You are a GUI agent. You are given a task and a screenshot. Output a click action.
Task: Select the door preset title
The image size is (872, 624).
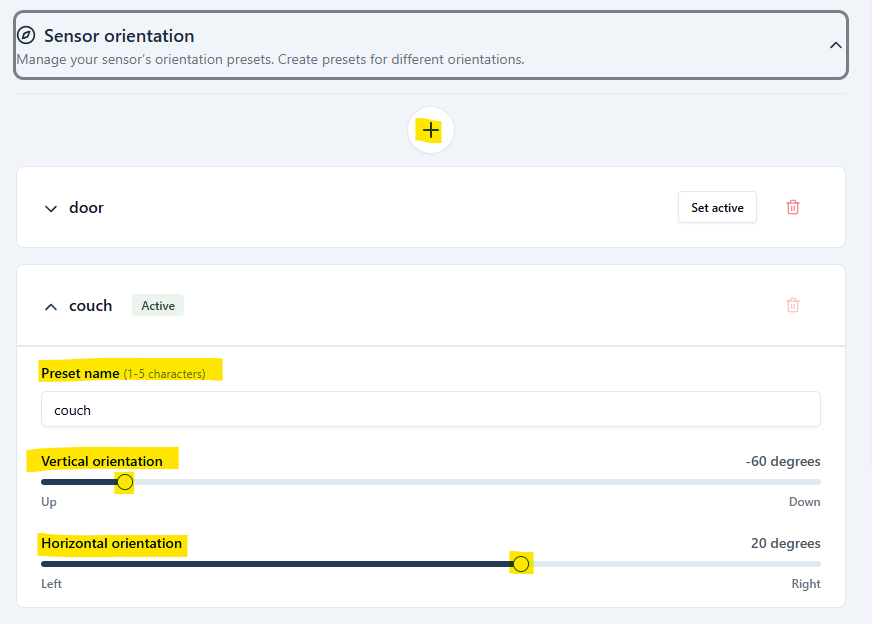(86, 208)
